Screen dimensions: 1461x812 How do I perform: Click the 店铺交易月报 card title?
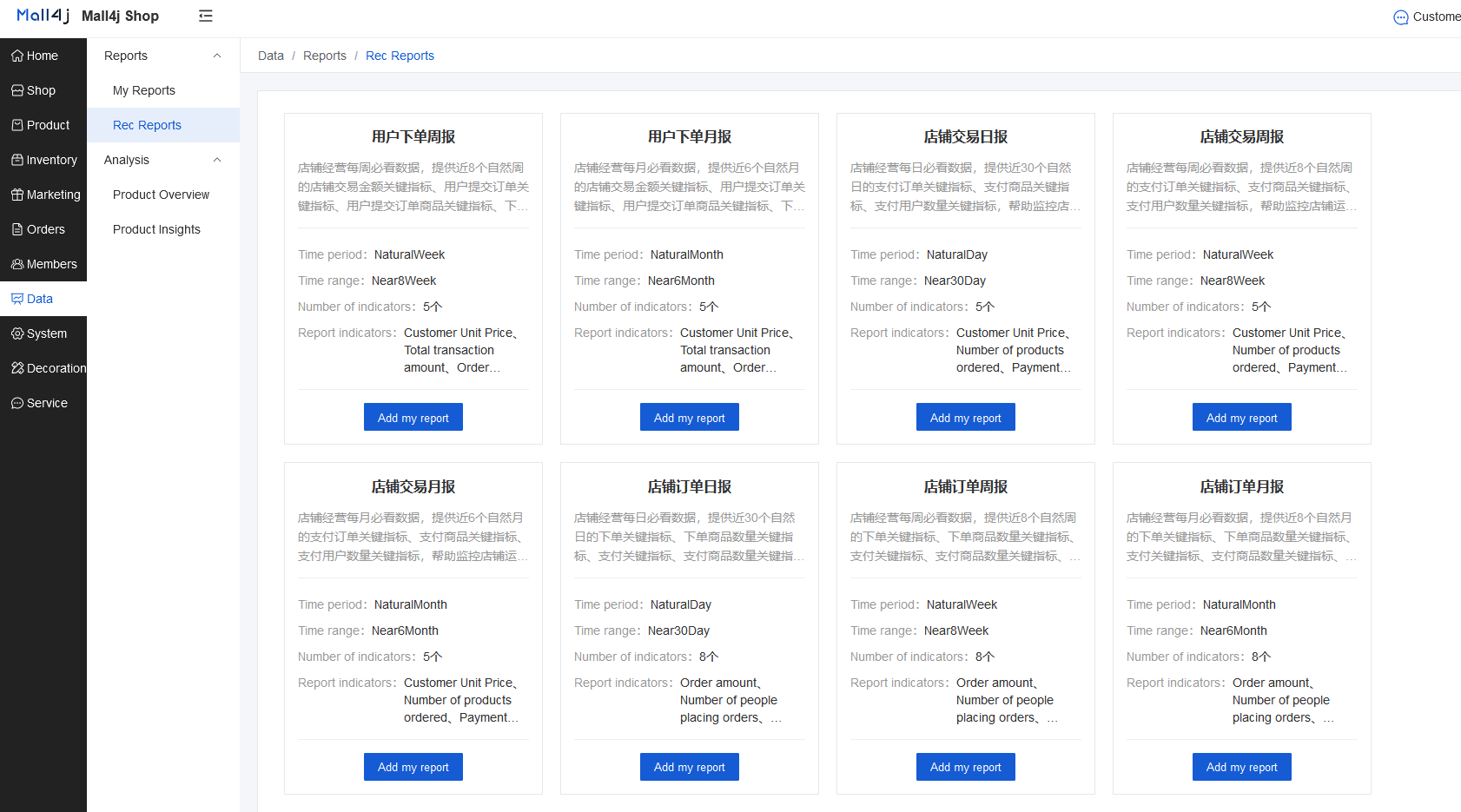[413, 487]
